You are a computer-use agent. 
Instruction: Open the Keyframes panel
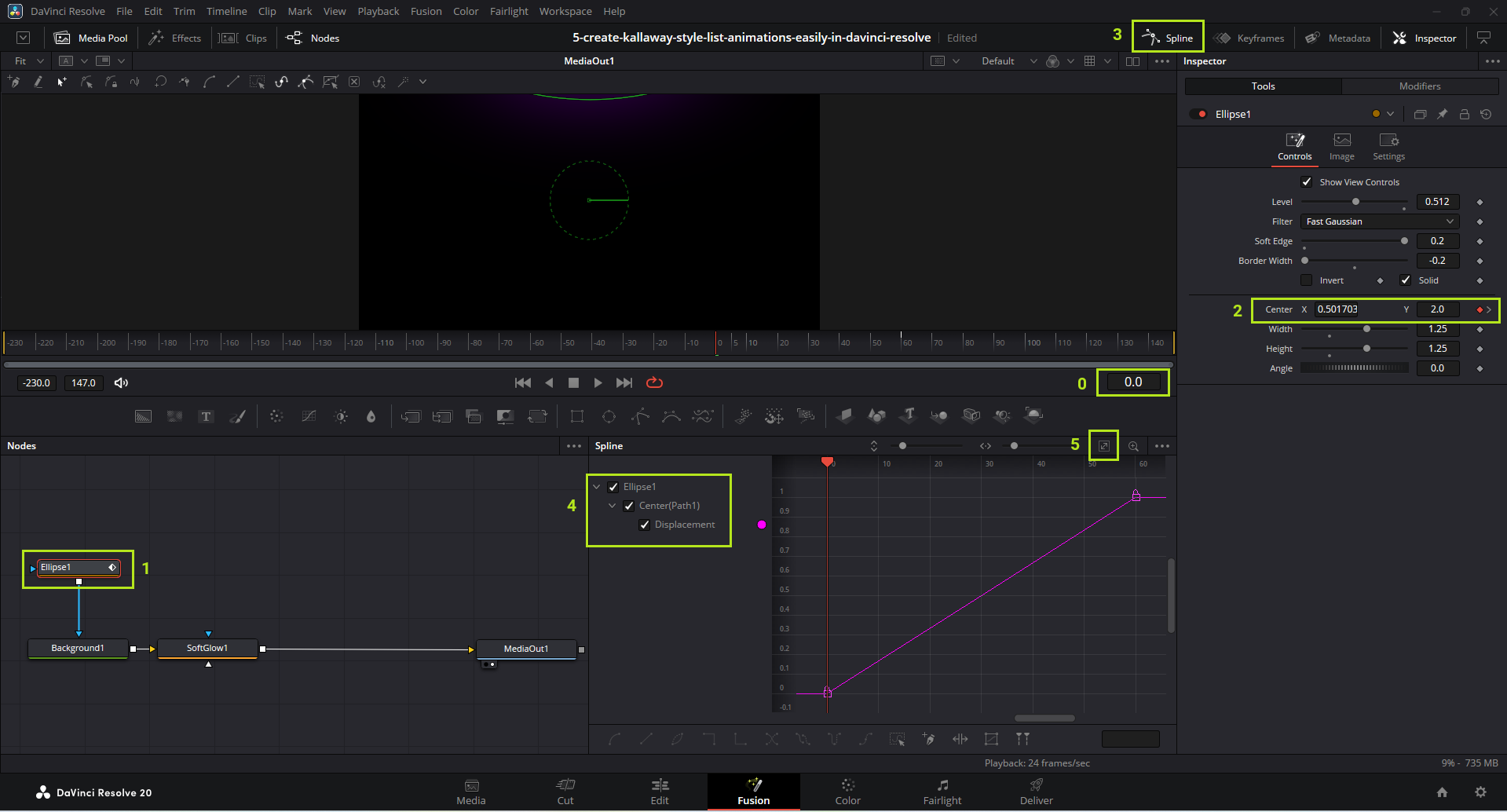click(1249, 38)
